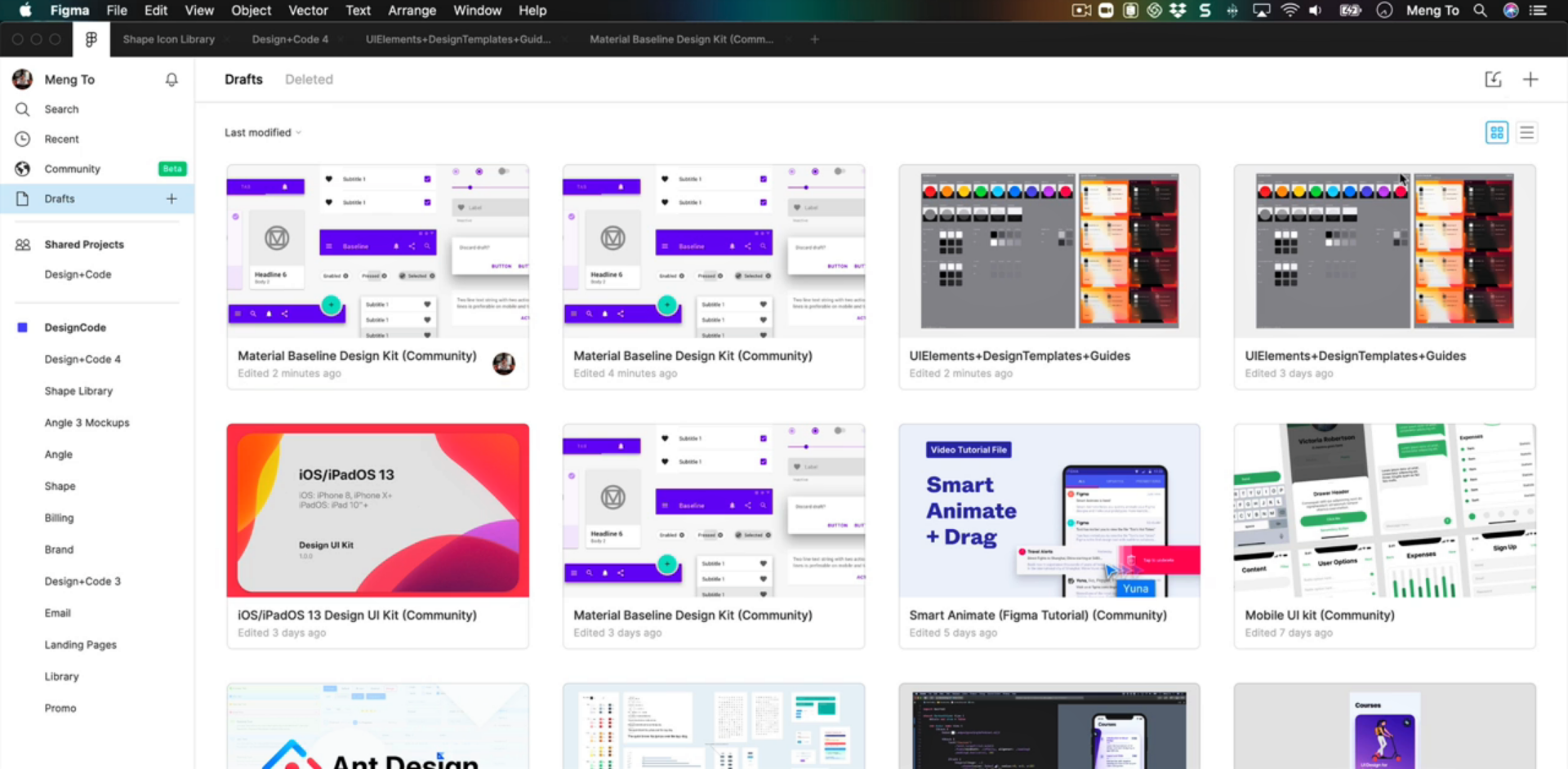Open Angle 3 Mockups project

point(87,423)
